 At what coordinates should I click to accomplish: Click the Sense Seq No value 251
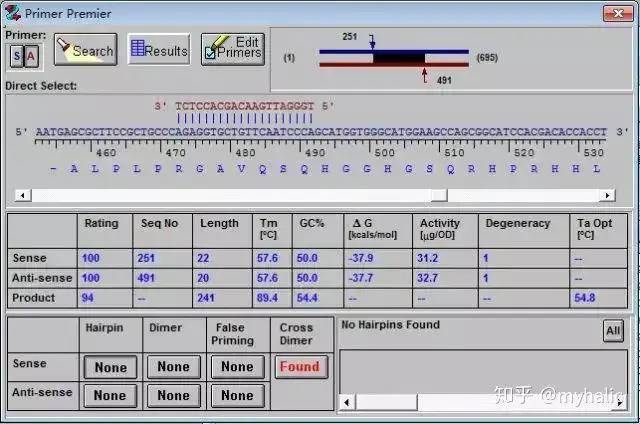(x=146, y=258)
